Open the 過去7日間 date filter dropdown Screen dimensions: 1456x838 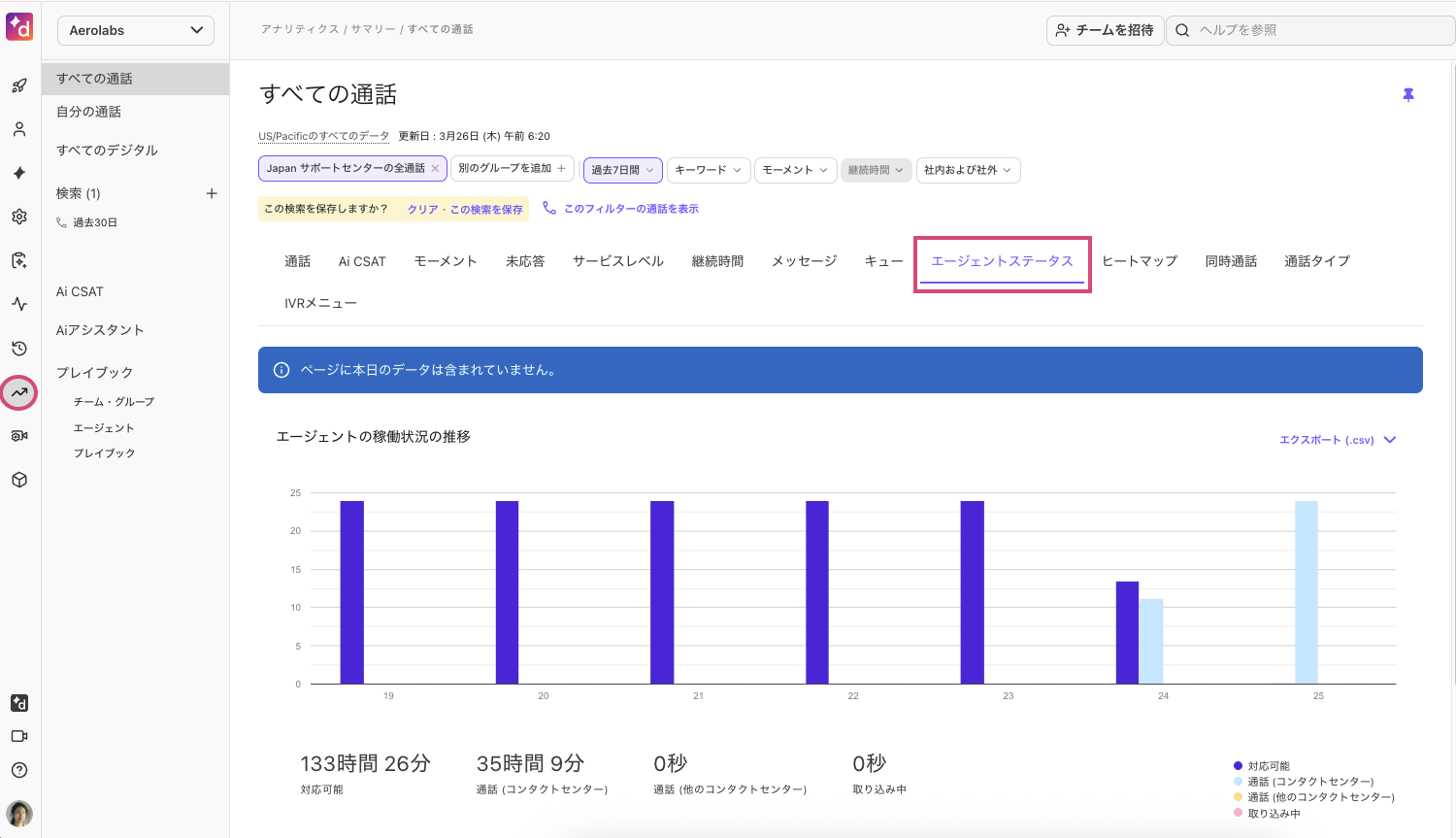pyautogui.click(x=622, y=169)
